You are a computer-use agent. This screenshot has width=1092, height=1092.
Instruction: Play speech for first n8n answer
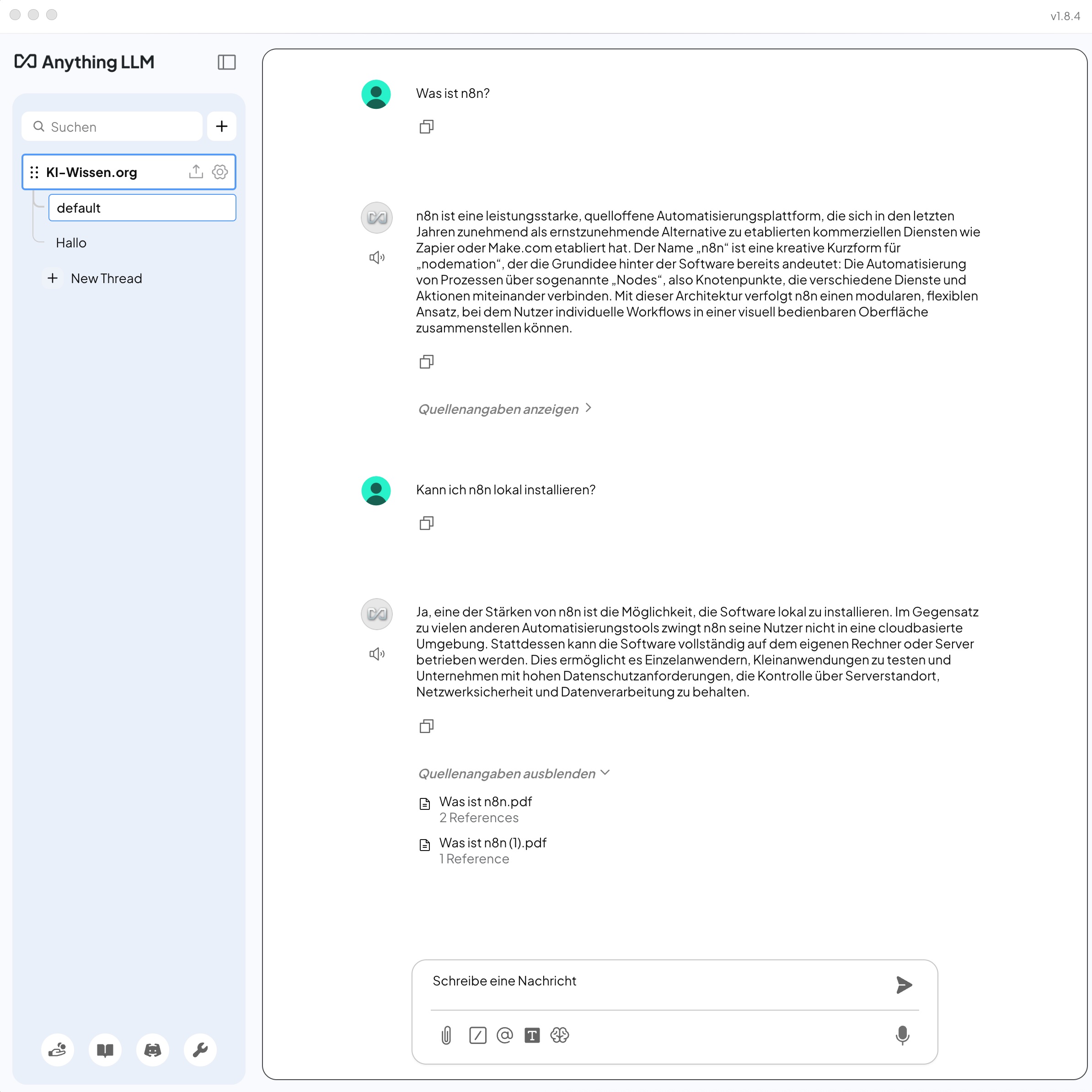(377, 258)
